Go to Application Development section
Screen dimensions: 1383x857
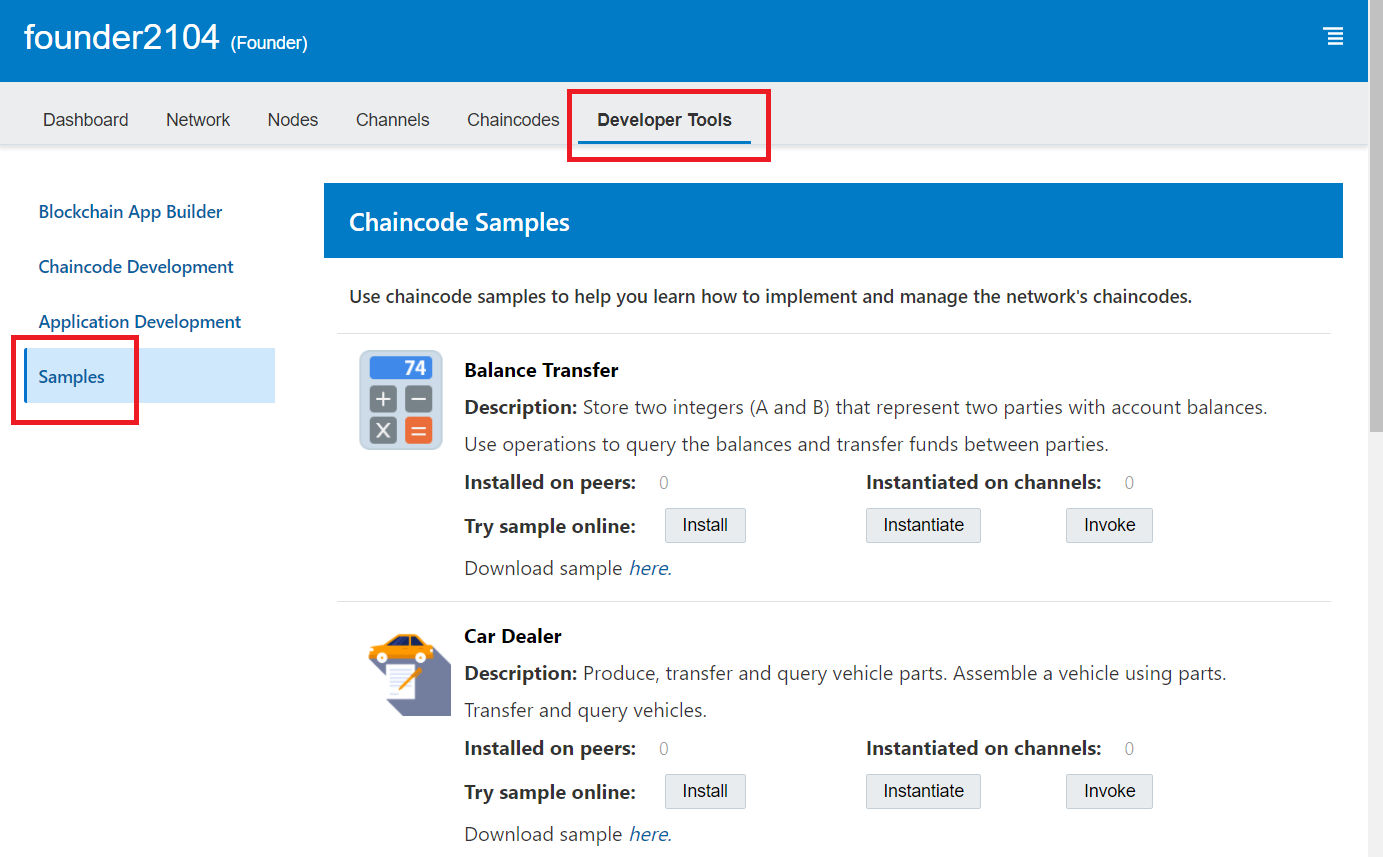pyautogui.click(x=140, y=322)
